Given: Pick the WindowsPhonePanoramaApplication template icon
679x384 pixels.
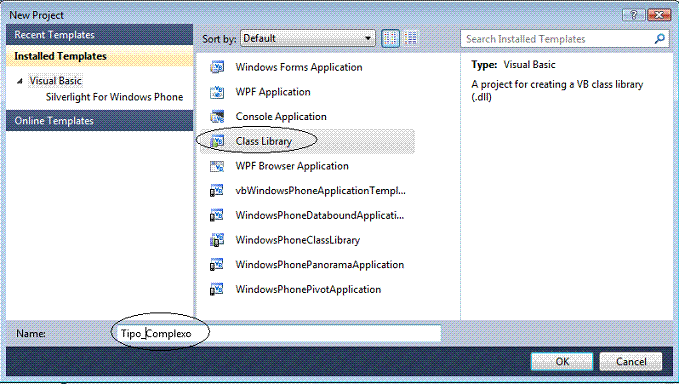Looking at the screenshot, I should 217,265.
